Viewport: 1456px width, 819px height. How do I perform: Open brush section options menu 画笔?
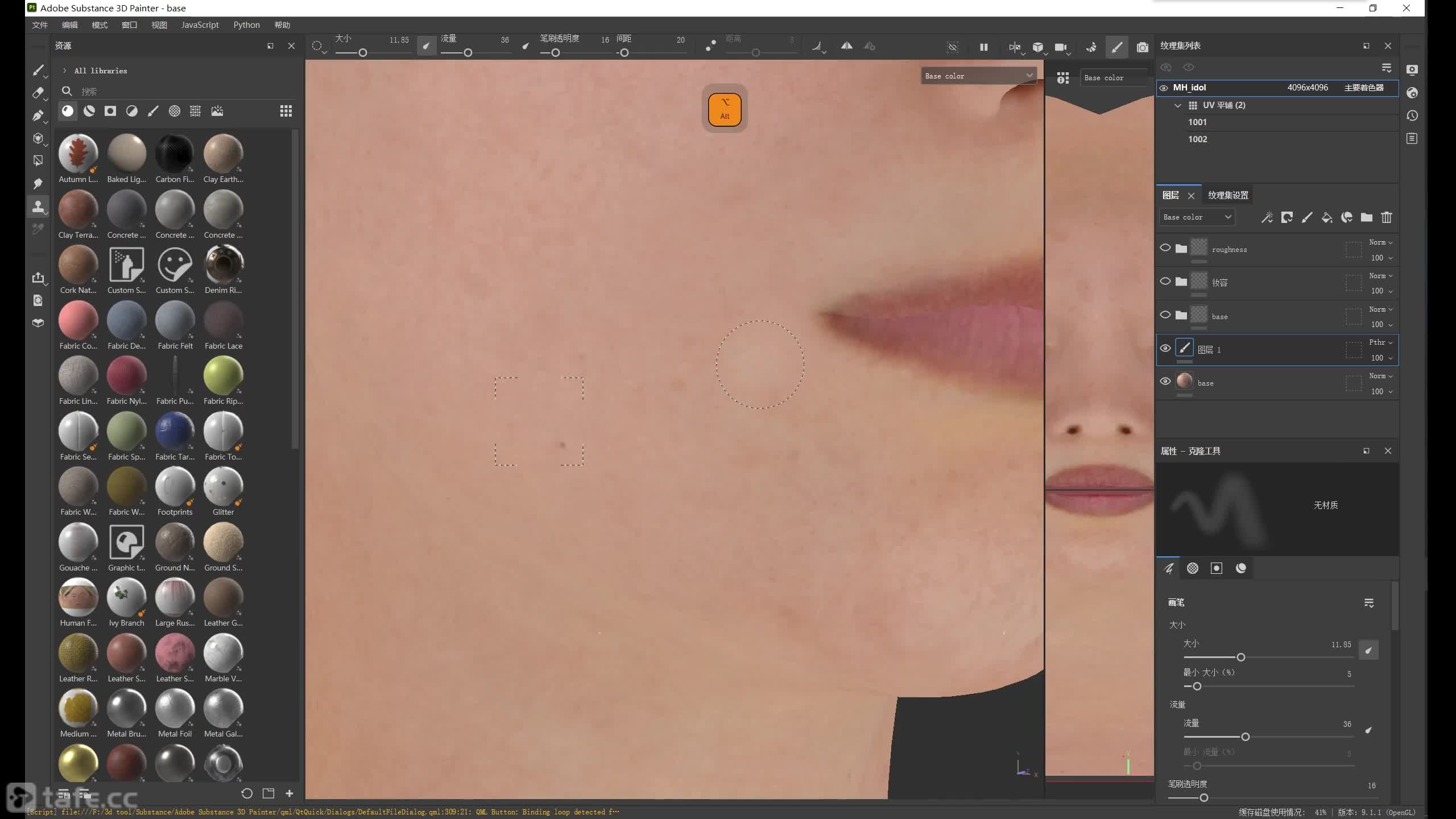coord(1369,603)
